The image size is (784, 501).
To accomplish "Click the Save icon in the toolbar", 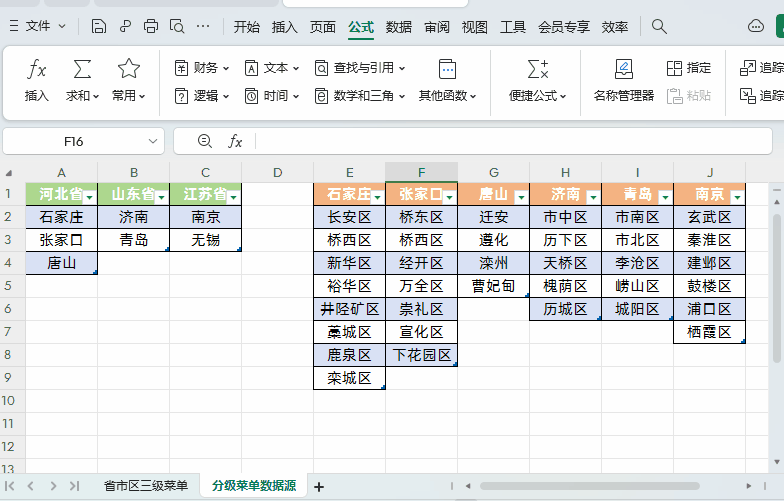I will (98, 26).
